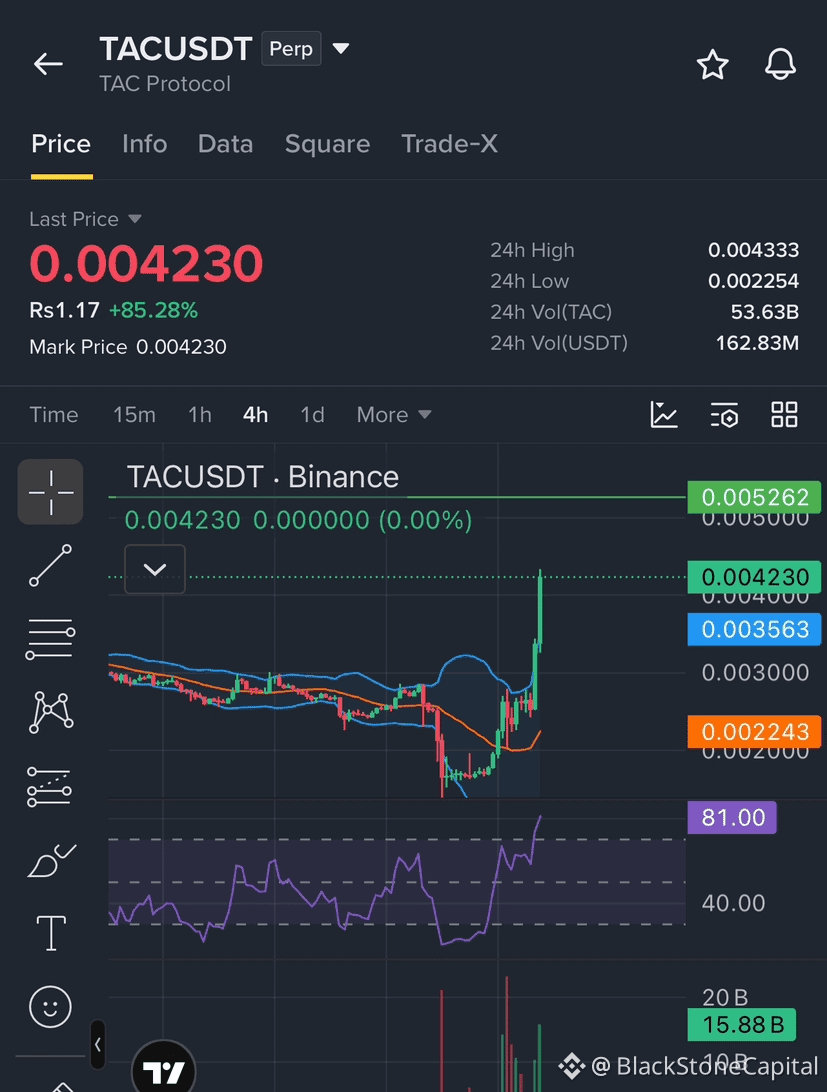This screenshot has height=1092, width=827.
Task: Click the Mark Price 0.004230 text
Action: (127, 347)
